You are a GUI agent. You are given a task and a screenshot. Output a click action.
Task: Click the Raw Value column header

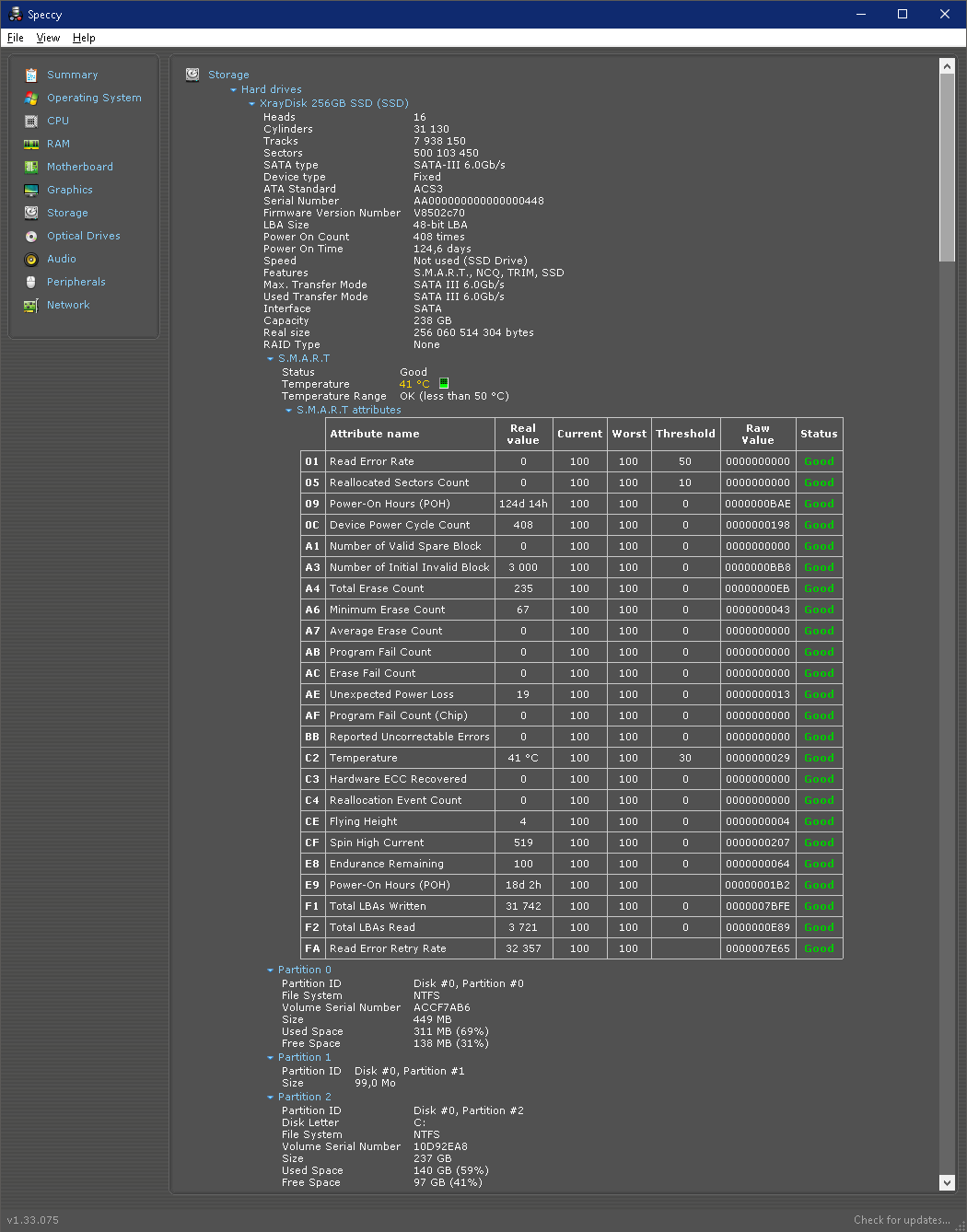pyautogui.click(x=757, y=434)
